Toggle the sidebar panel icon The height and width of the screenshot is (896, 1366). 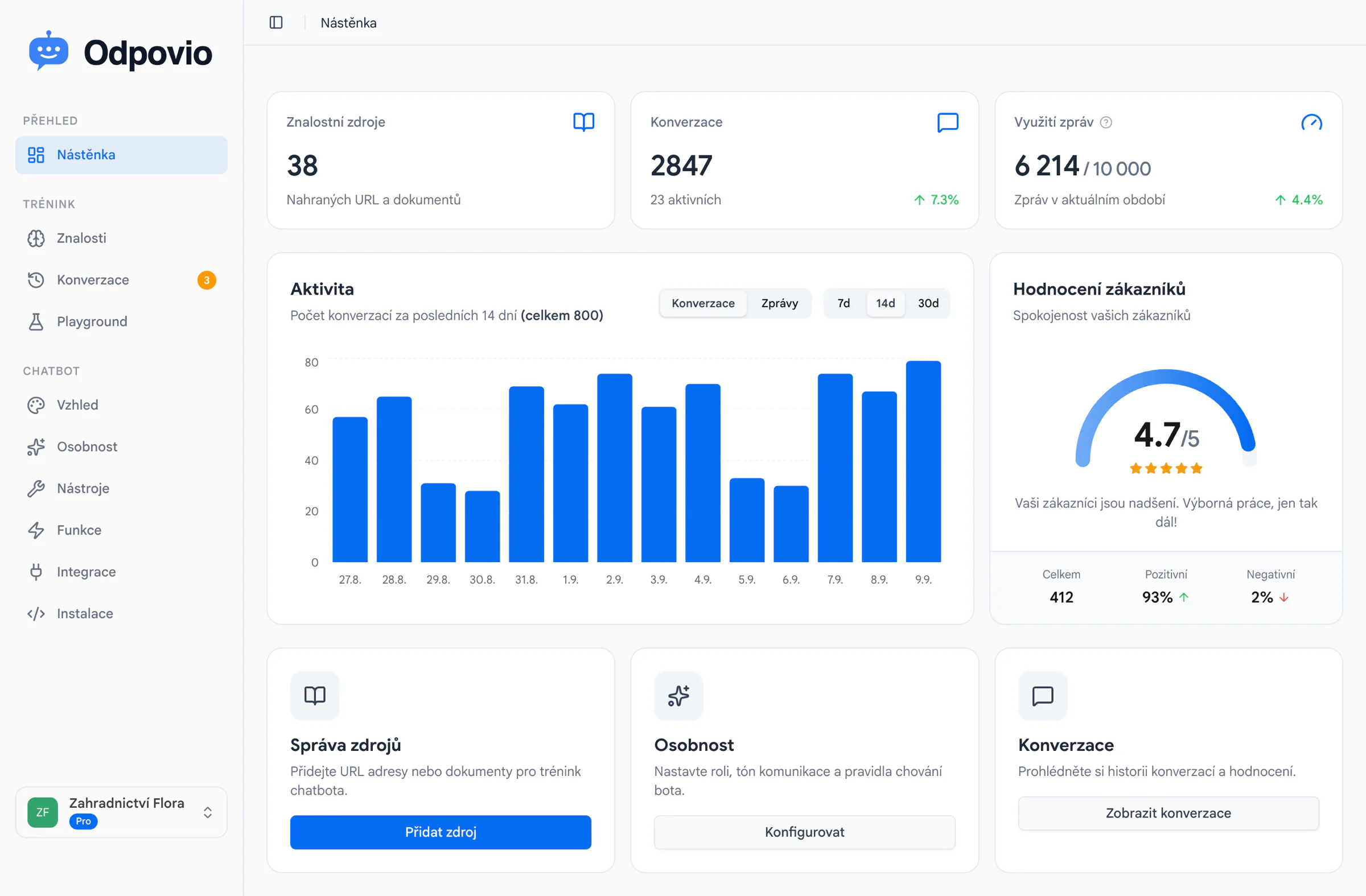(x=276, y=22)
